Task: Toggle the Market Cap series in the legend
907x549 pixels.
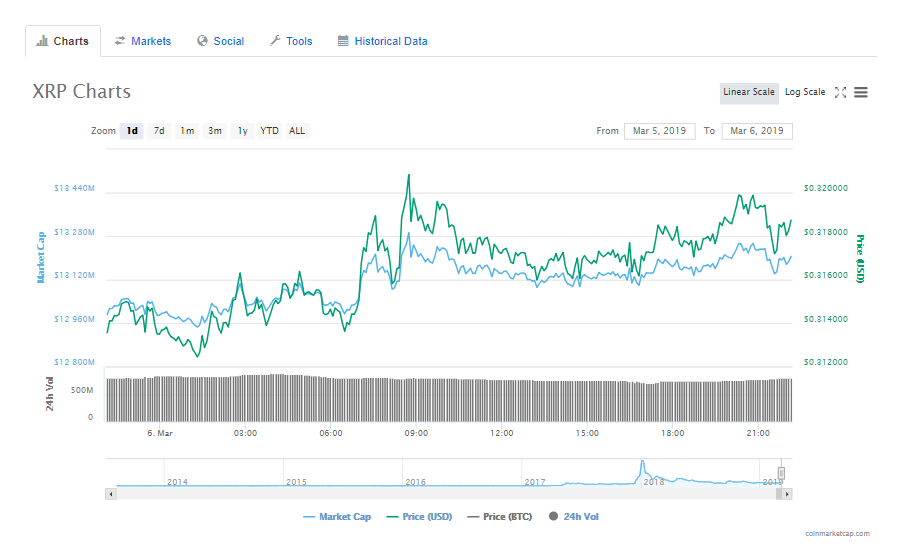Action: click(337, 517)
